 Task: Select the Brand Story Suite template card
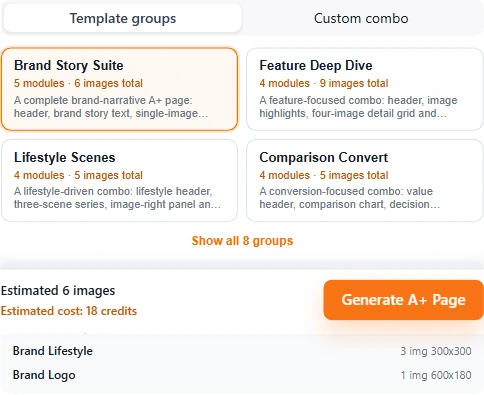tap(119, 89)
